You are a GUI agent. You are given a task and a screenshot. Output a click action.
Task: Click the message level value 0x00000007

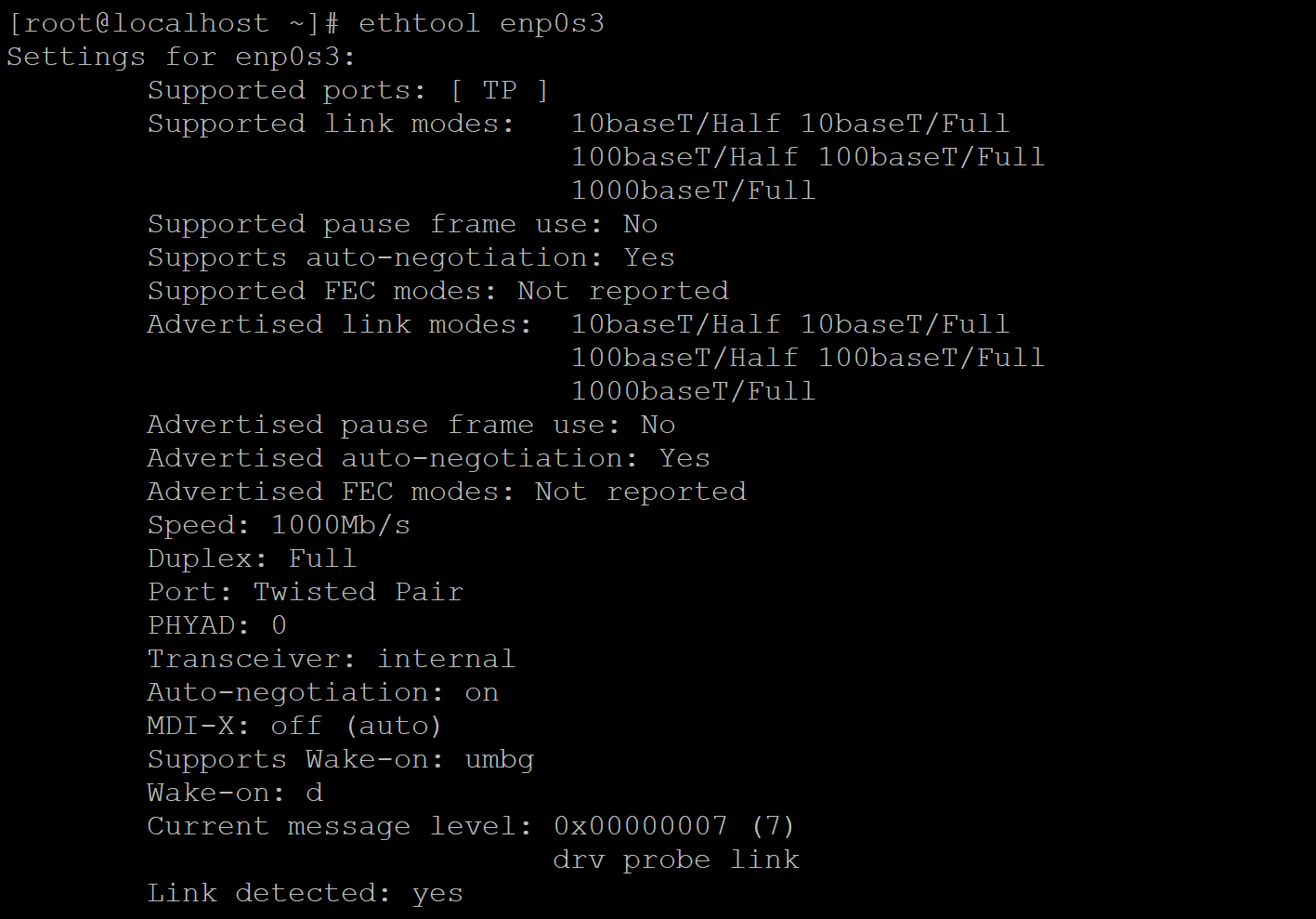(640, 826)
